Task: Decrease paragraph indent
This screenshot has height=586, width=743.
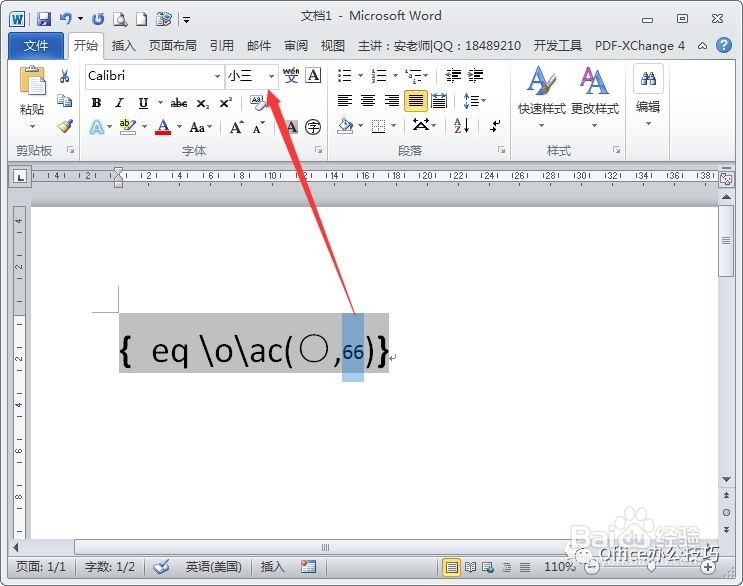Action: point(453,75)
